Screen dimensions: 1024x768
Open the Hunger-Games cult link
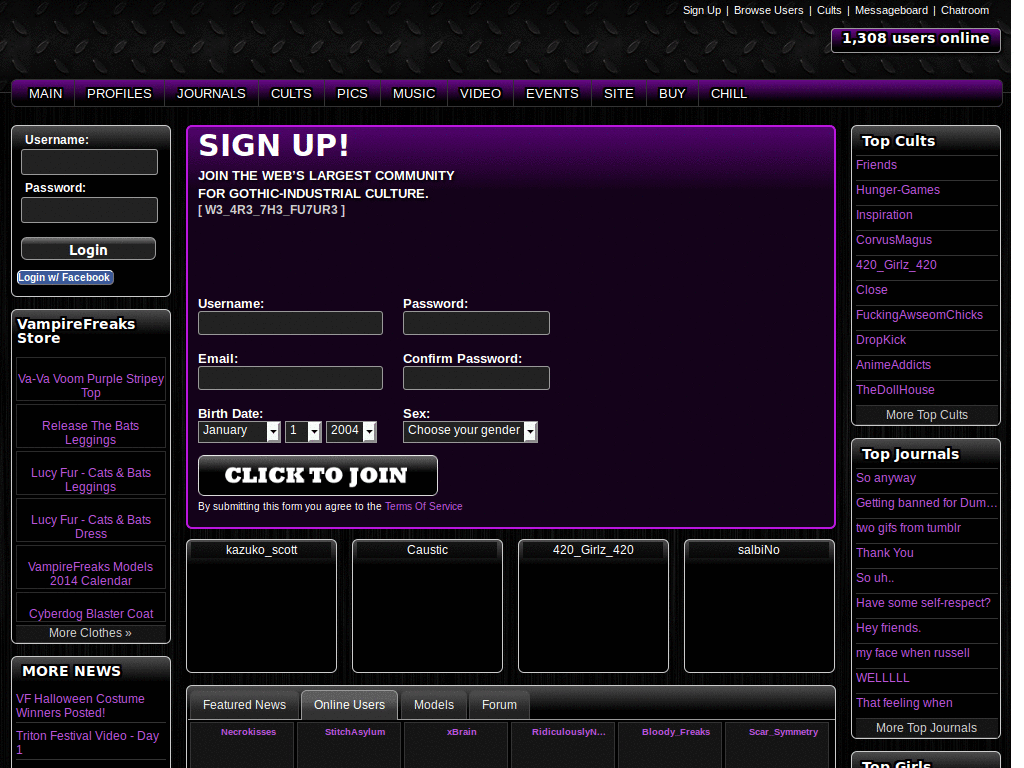898,190
